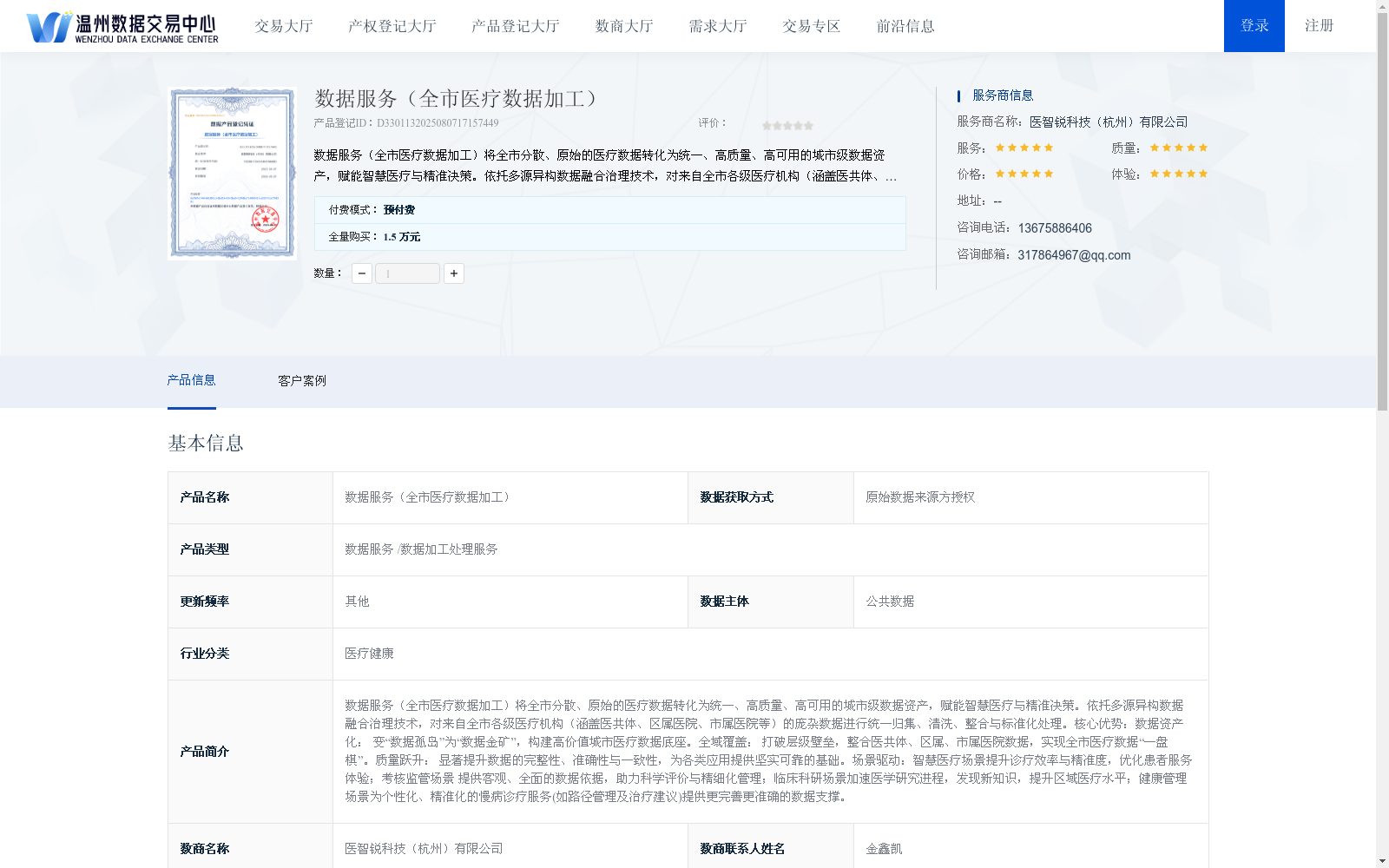Switch to the 客户案例 tab
The width and height of the screenshot is (1389, 868).
coord(302,381)
